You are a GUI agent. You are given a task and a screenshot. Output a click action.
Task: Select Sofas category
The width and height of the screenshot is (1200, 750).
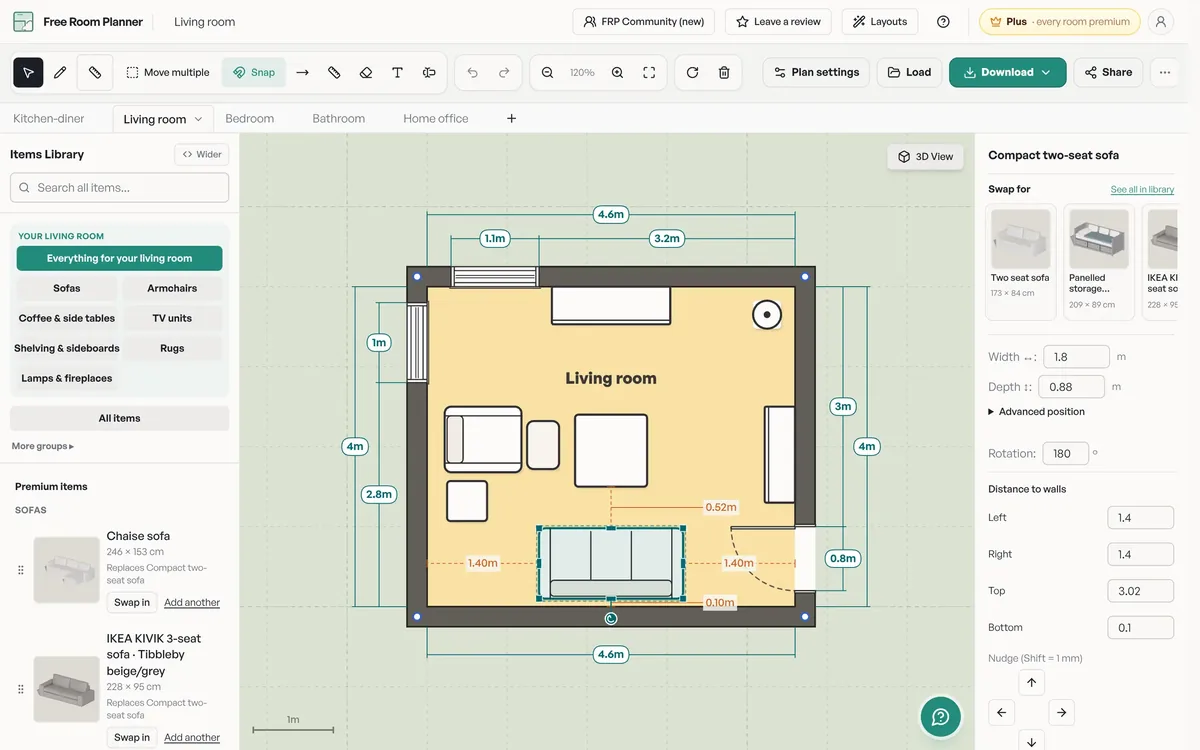pyautogui.click(x=67, y=288)
